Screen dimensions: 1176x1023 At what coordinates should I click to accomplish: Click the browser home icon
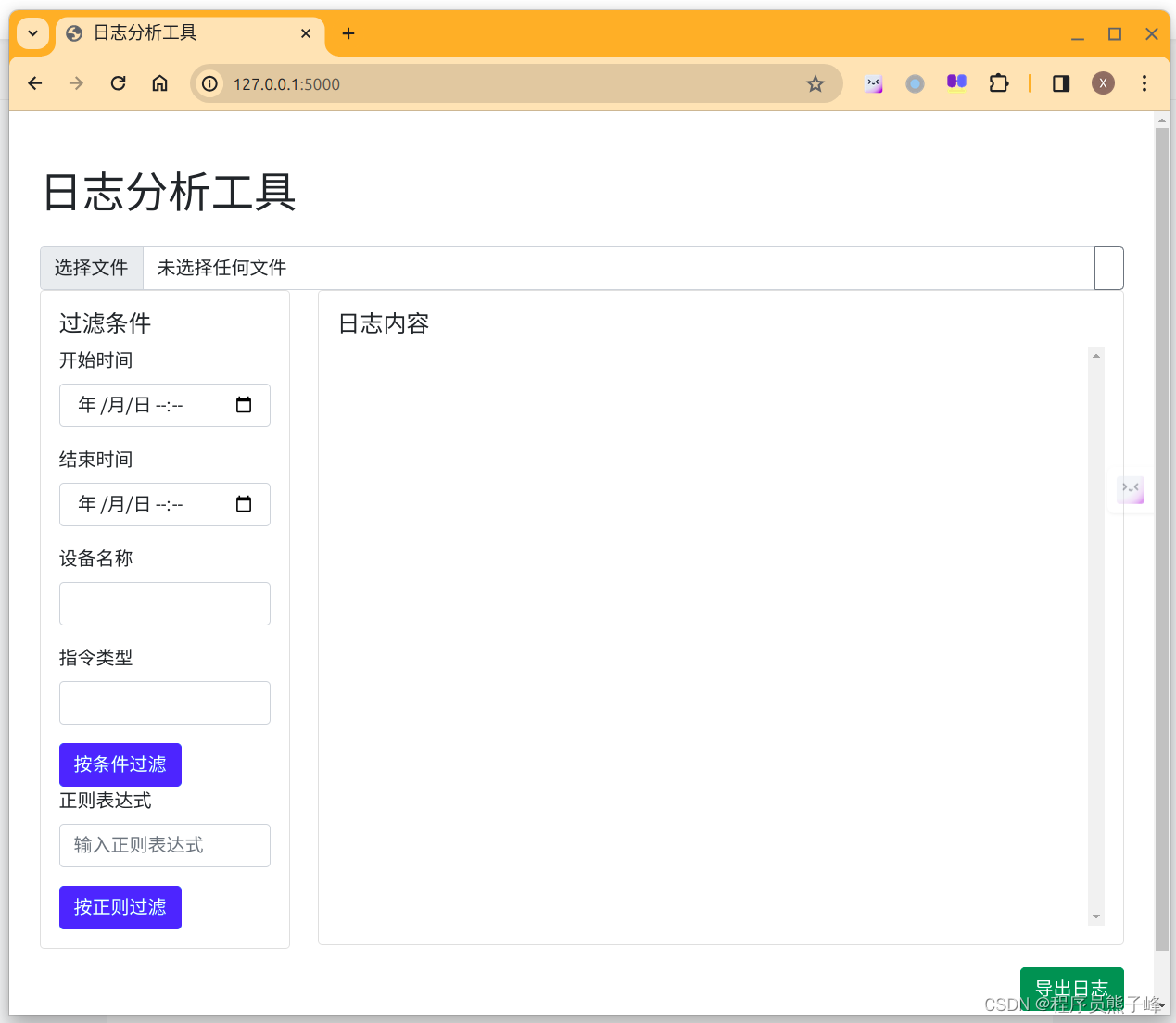coord(159,83)
